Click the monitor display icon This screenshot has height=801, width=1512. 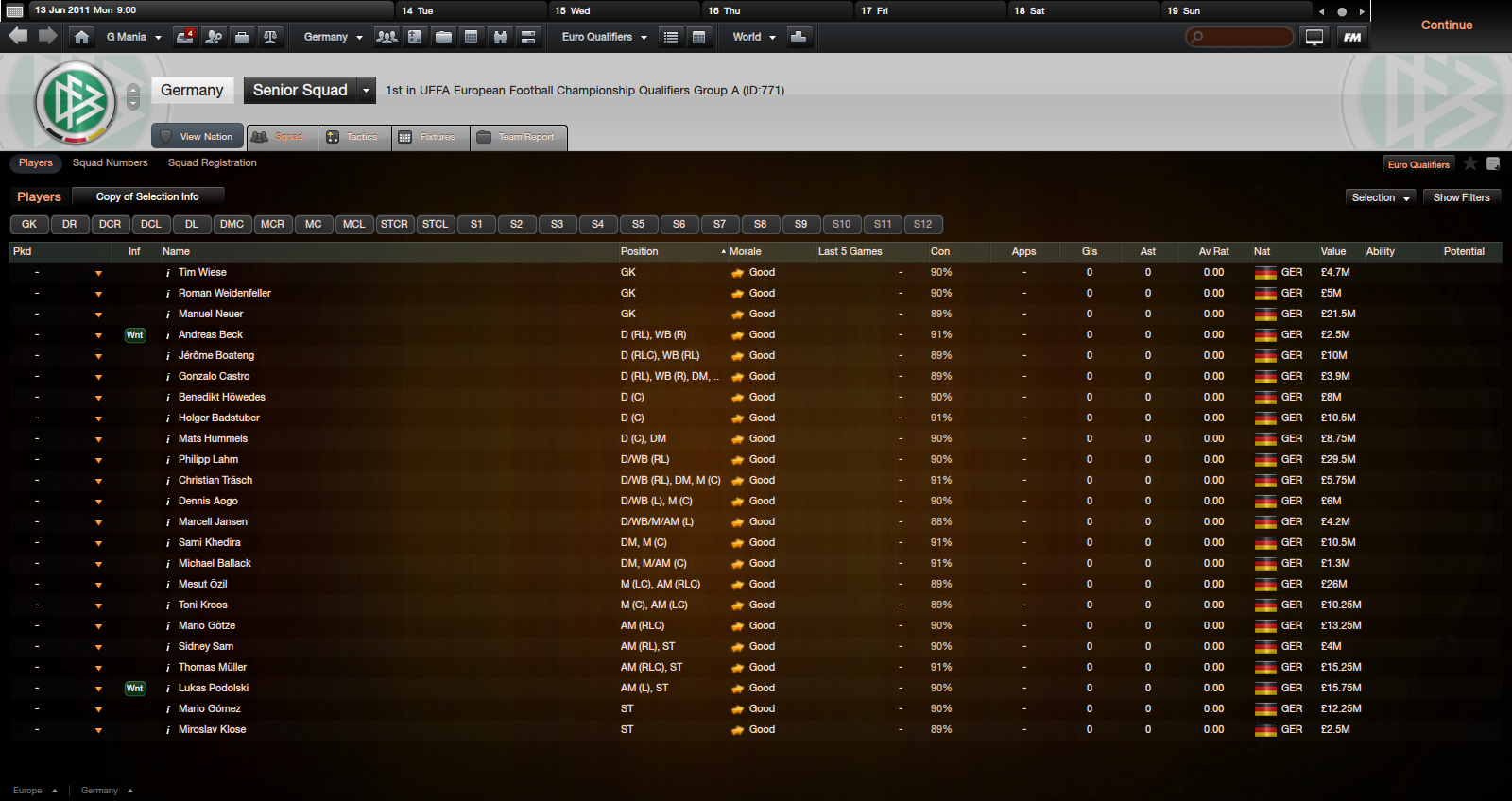[1314, 37]
